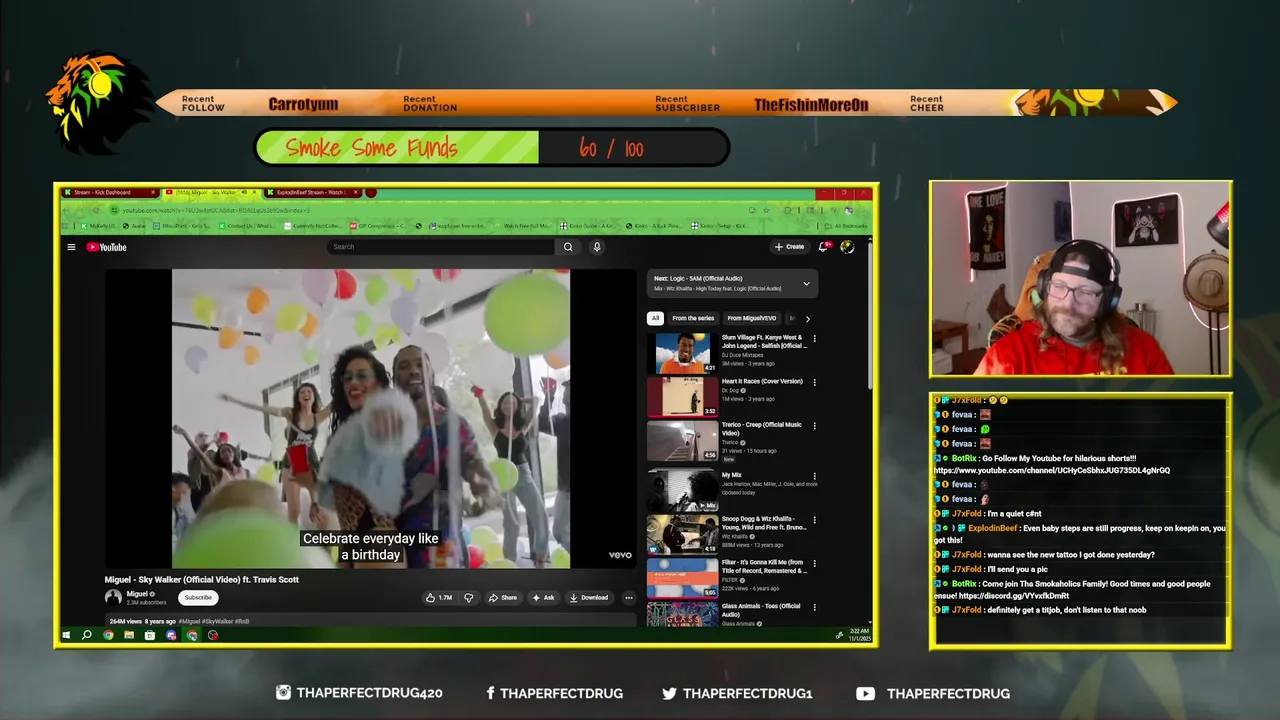Click Share button under video
Screen dimensions: 1280x720
tap(502, 598)
